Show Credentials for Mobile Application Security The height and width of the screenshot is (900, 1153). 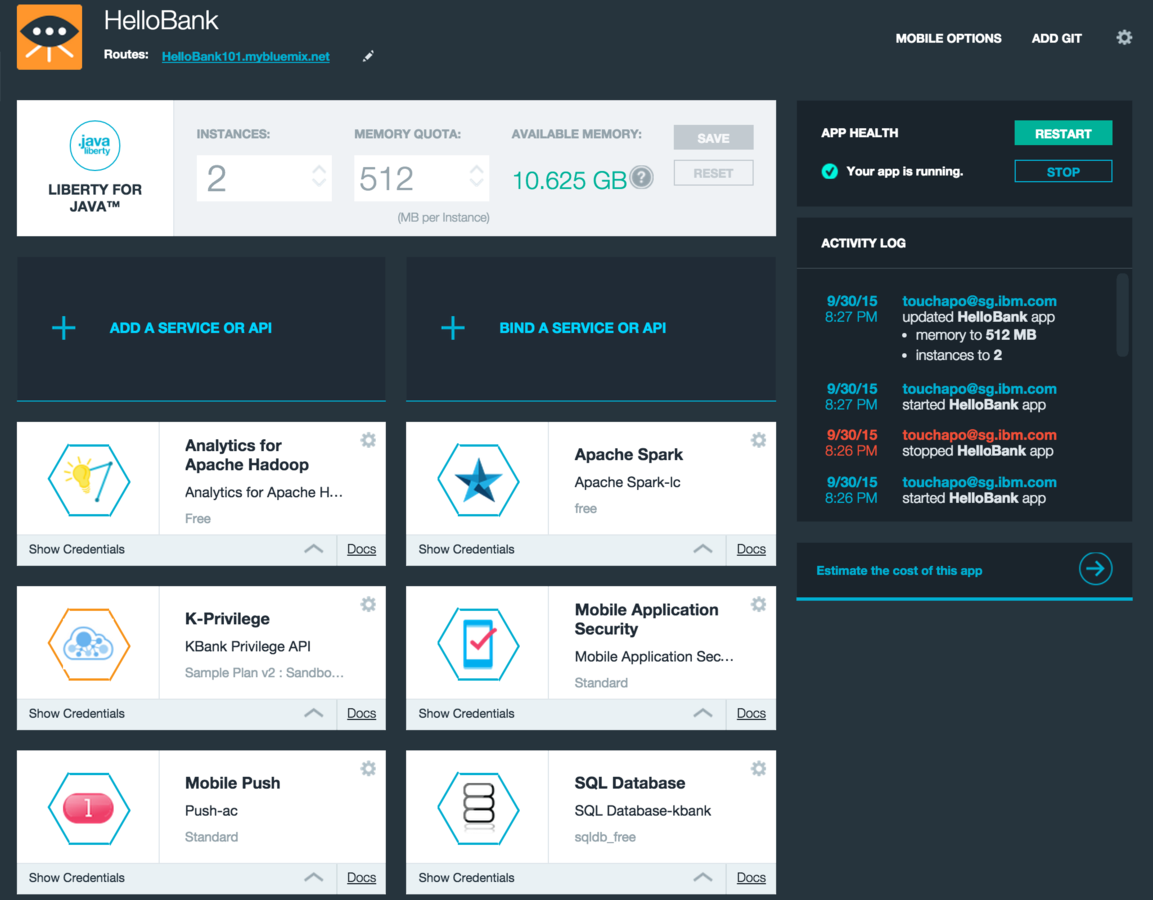[x=466, y=713]
